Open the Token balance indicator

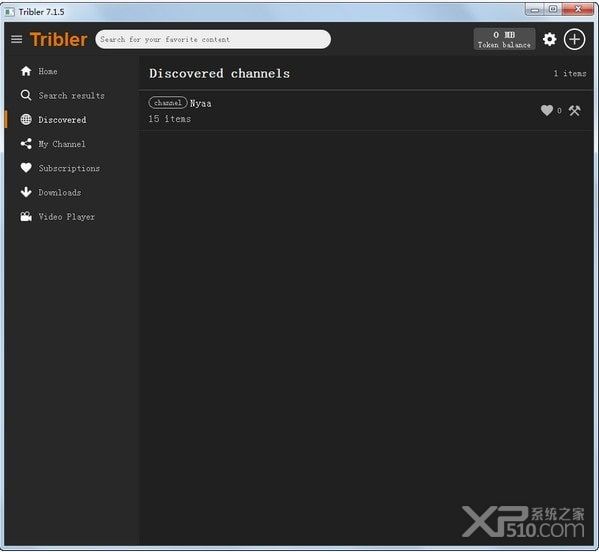click(504, 39)
